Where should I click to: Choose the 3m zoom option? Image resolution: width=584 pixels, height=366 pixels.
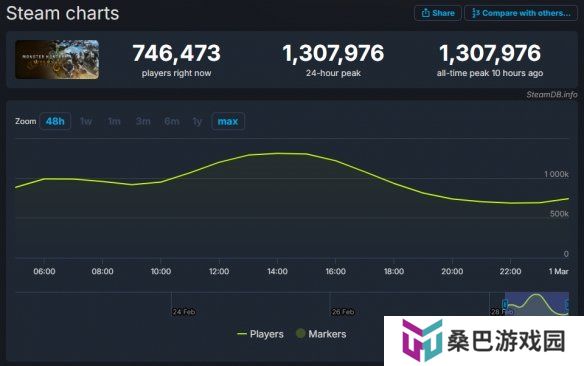click(x=143, y=121)
